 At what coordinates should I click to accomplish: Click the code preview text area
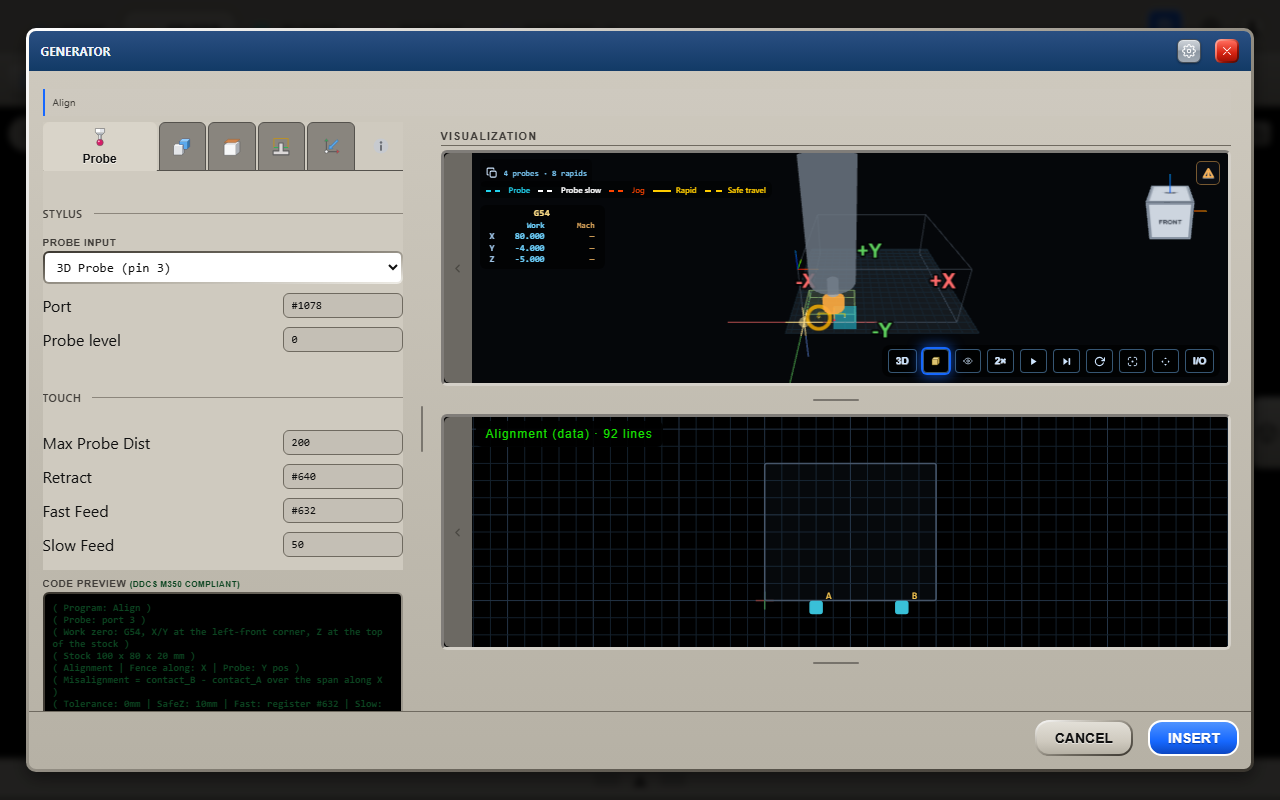pyautogui.click(x=222, y=652)
